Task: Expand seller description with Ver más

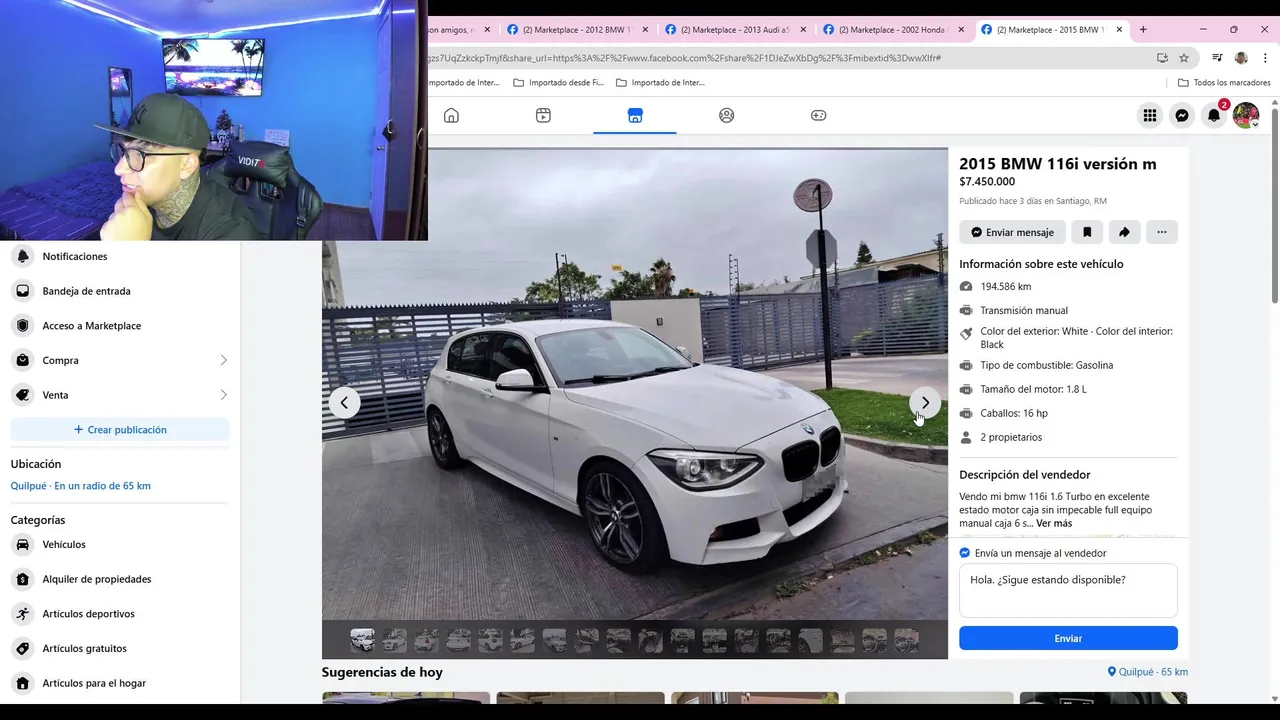Action: click(1054, 523)
